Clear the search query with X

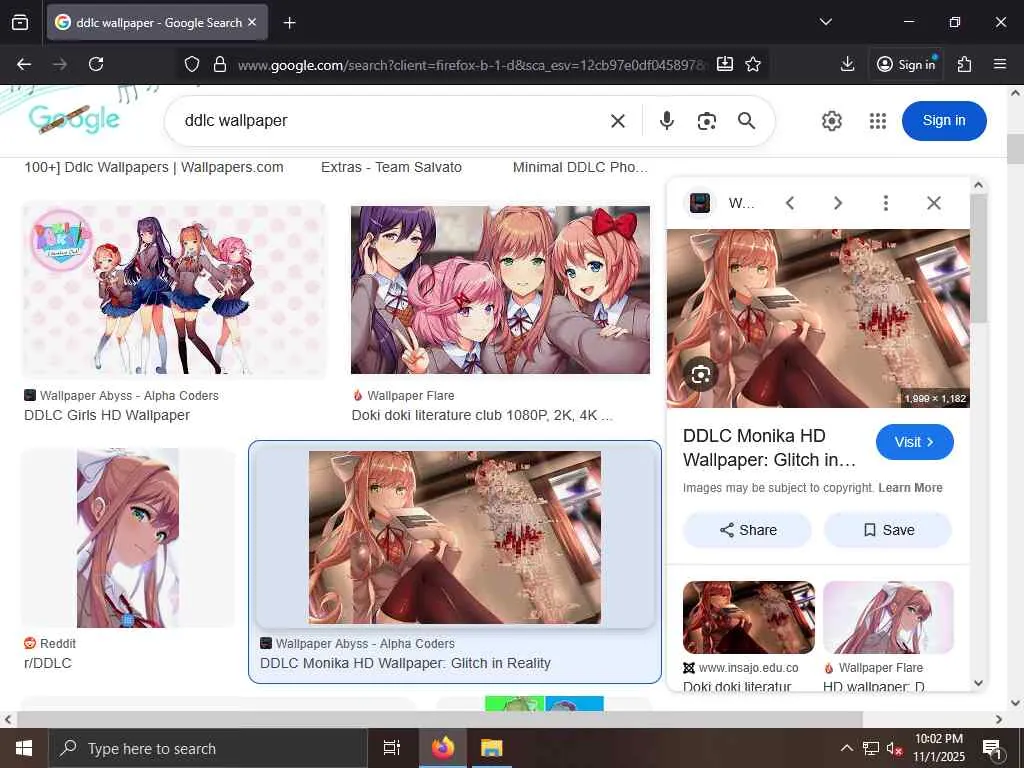tap(618, 121)
